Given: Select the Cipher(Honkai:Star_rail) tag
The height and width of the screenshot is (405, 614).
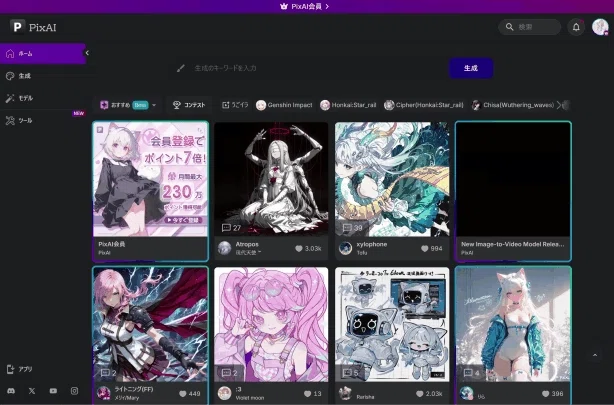Looking at the screenshot, I should click(x=424, y=105).
